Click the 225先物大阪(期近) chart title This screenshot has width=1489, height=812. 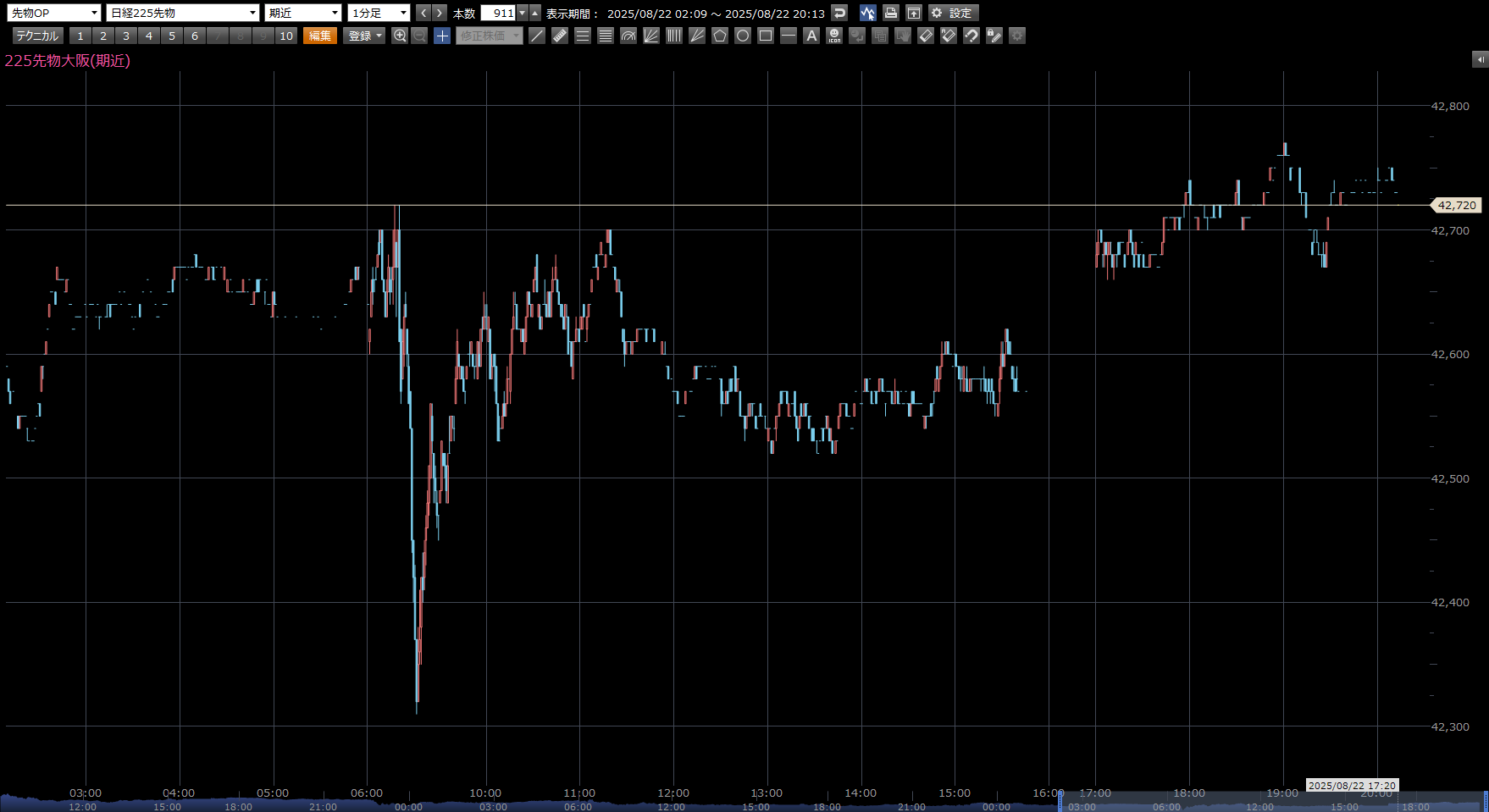pyautogui.click(x=68, y=60)
